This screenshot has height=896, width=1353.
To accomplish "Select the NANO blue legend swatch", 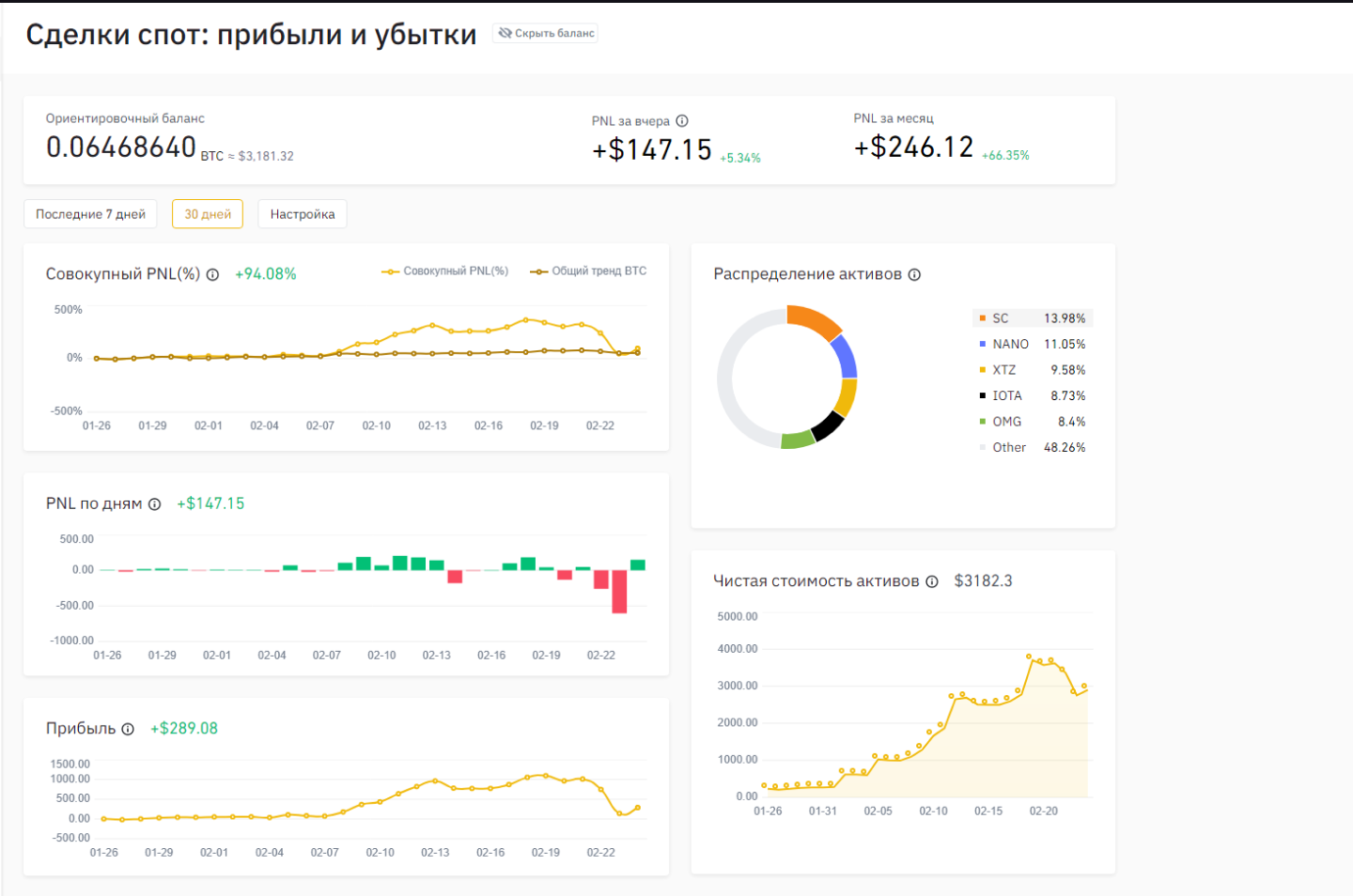I will pos(983,345).
